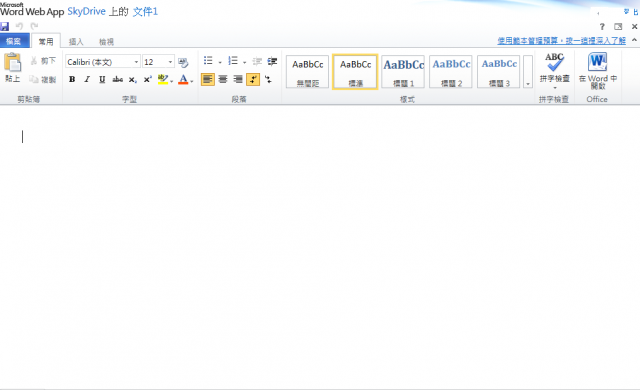Click the blue promotional link above ribbon
The height and width of the screenshot is (390, 640).
pos(561,40)
